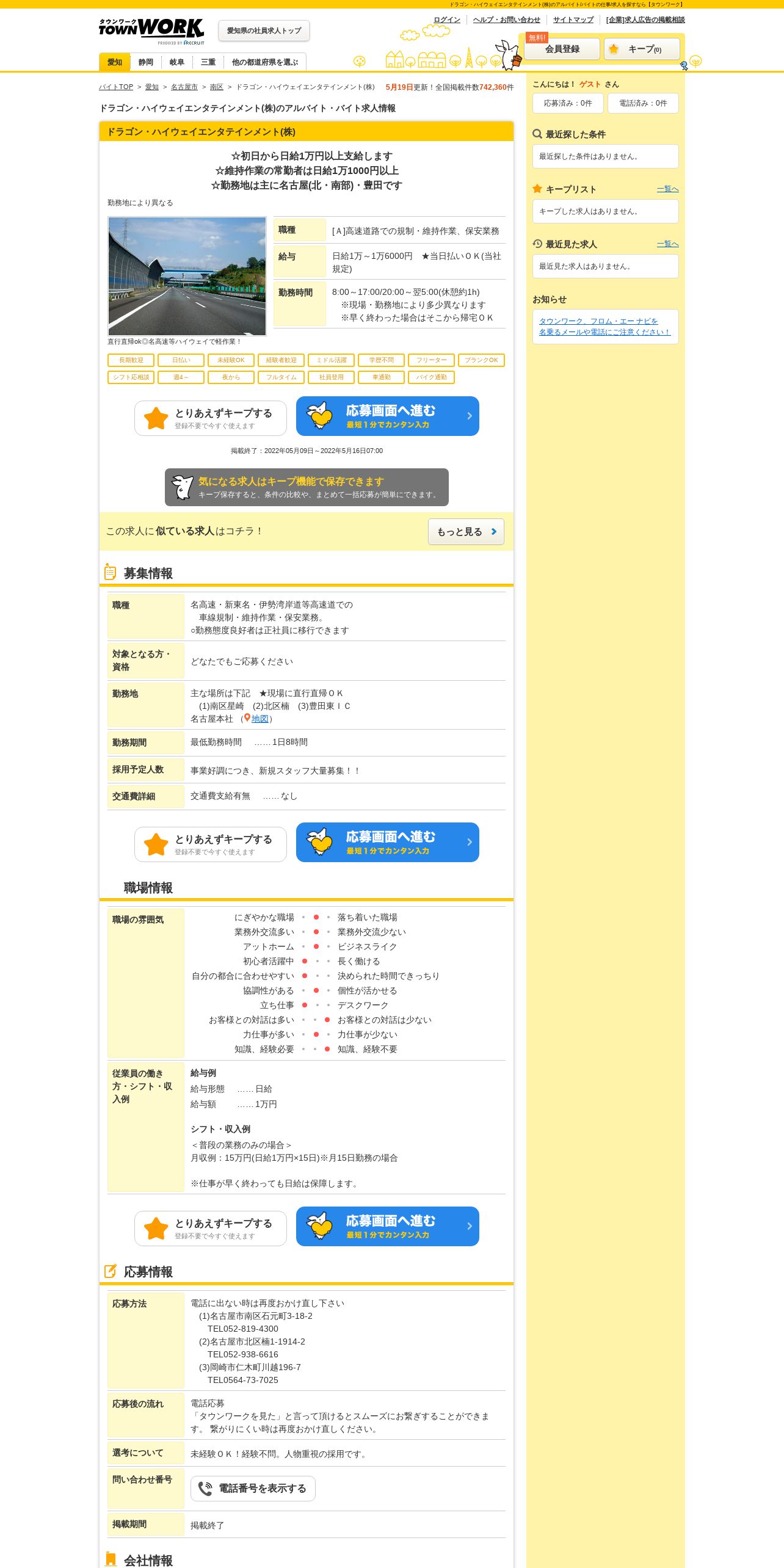Click the バイク通勤 tag
This screenshot has height=1568, width=784.
(x=432, y=377)
